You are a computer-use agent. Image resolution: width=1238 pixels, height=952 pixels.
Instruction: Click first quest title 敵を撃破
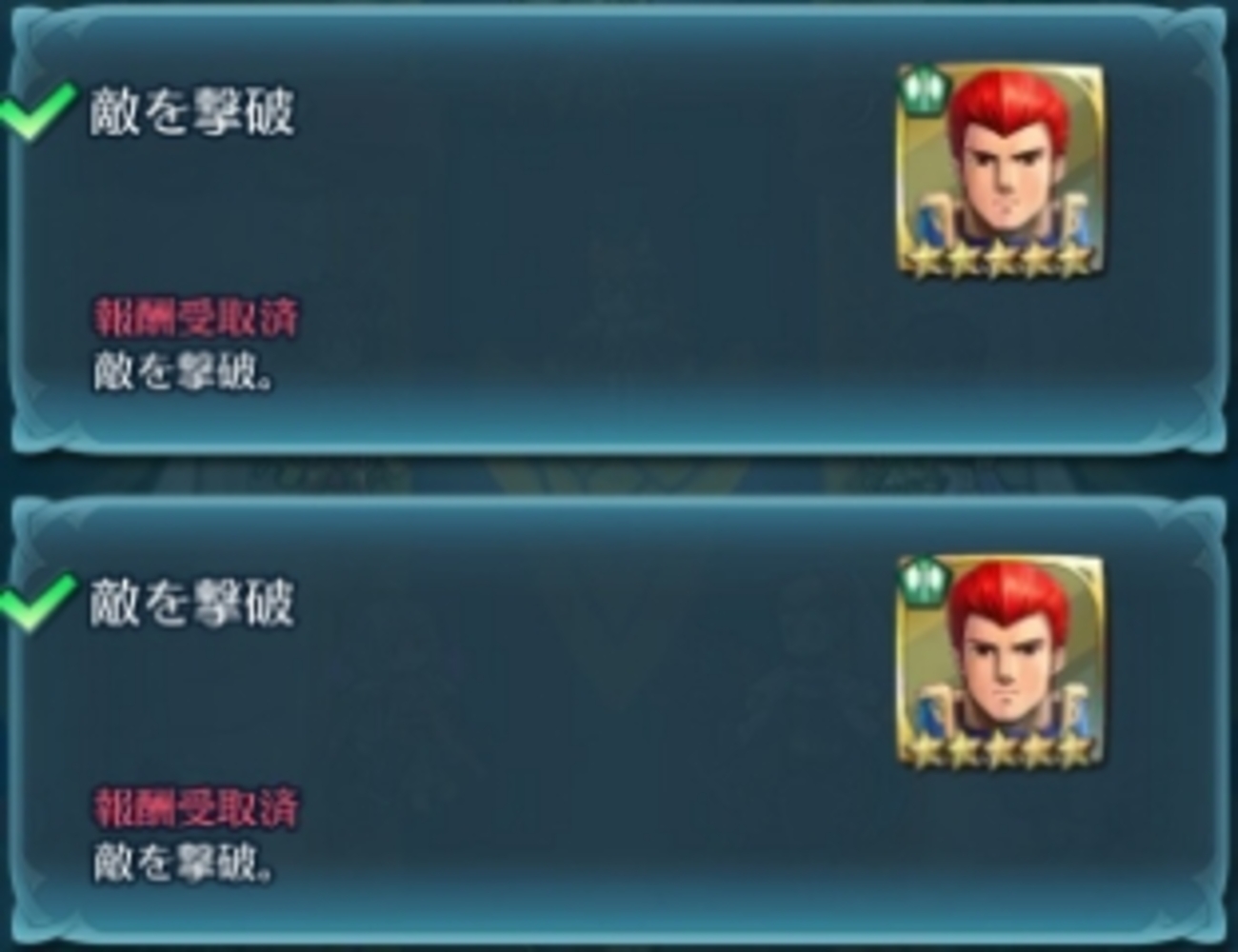pos(192,112)
